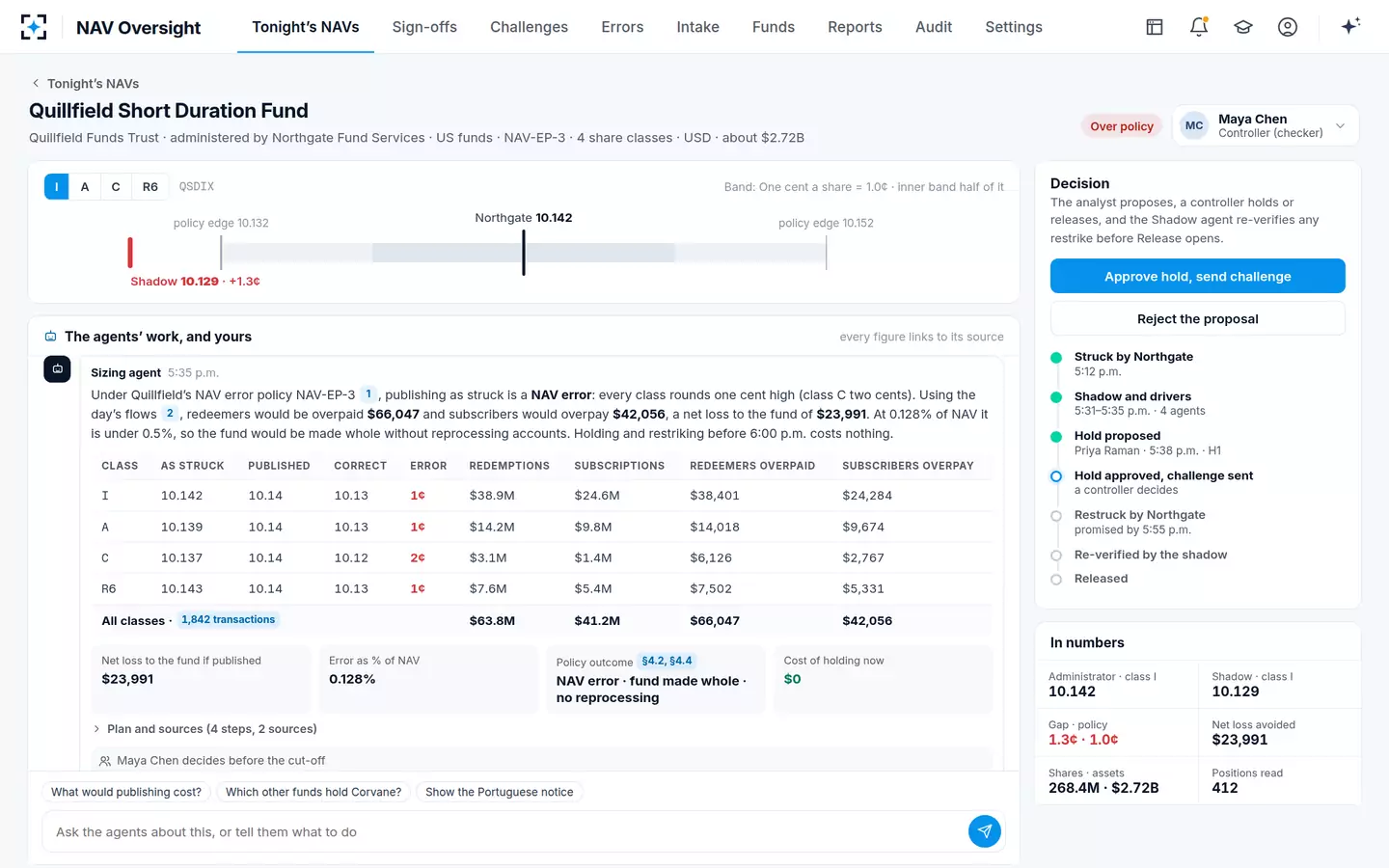Select share class I
The width and height of the screenshot is (1389, 868).
[57, 187]
